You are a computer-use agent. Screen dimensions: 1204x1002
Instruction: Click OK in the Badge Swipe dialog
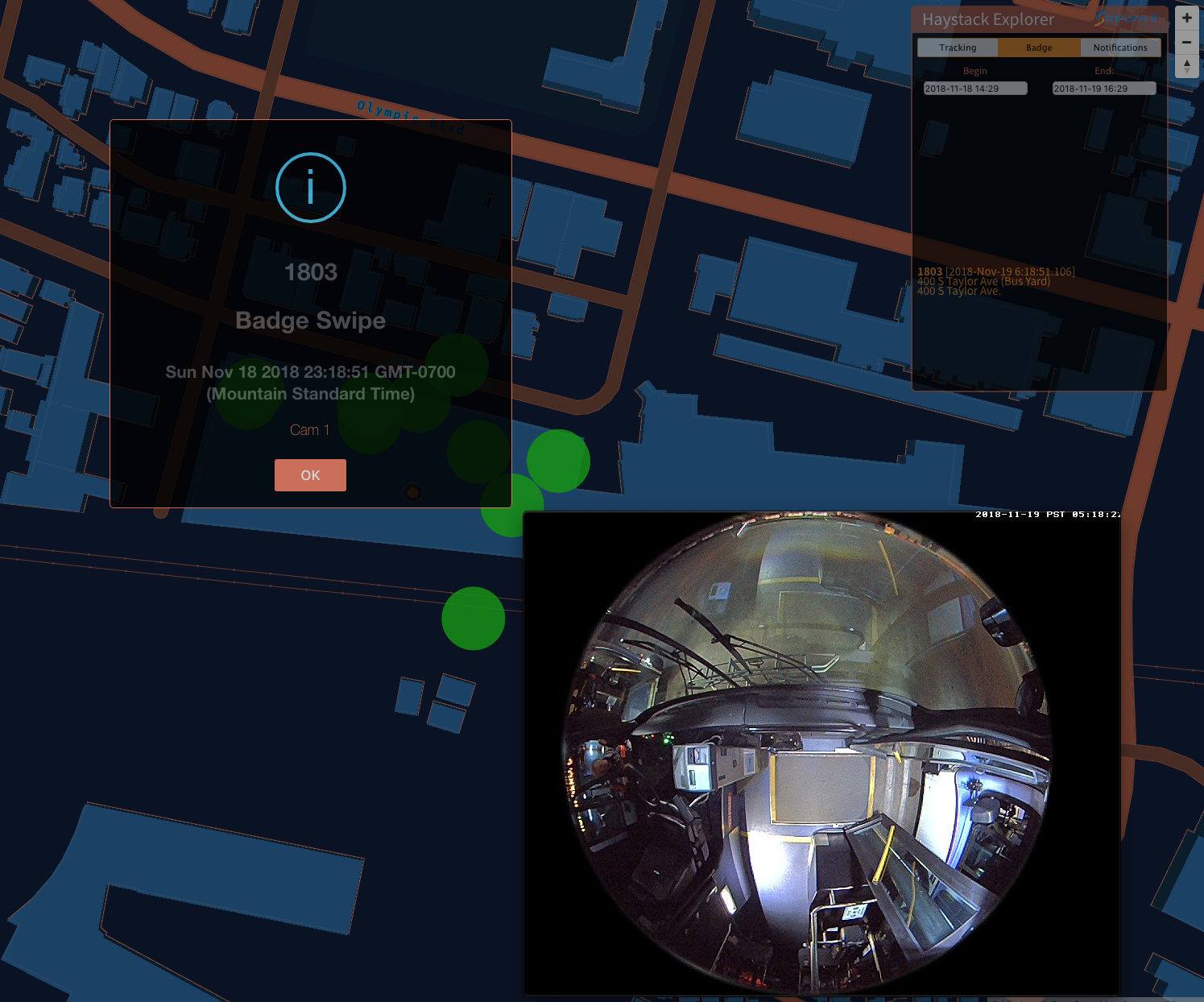coord(310,475)
